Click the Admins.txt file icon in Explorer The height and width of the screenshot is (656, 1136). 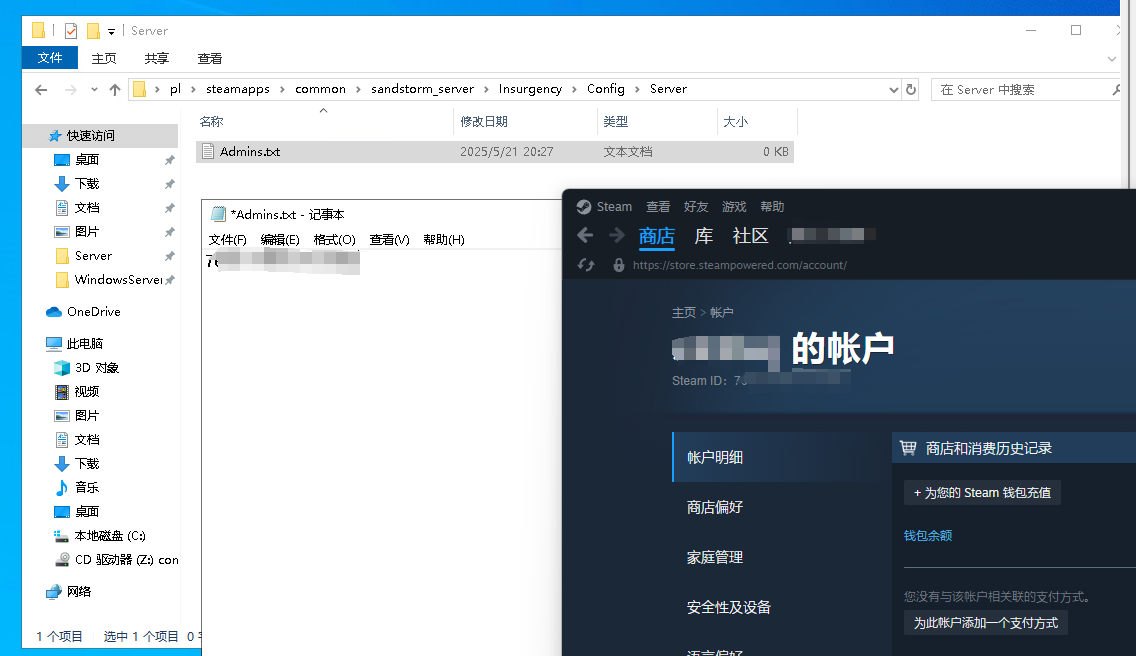208,151
